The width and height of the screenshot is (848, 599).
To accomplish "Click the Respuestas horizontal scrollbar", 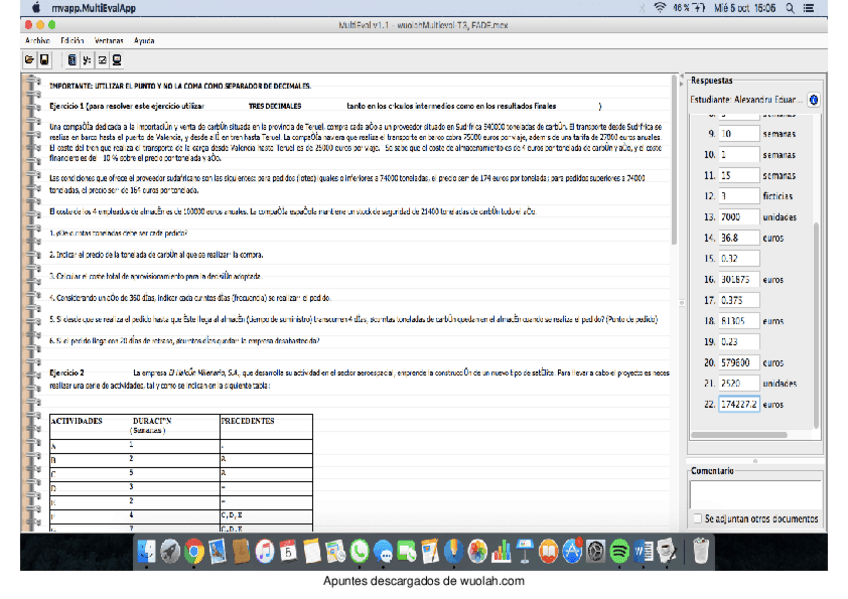I will coord(739,434).
